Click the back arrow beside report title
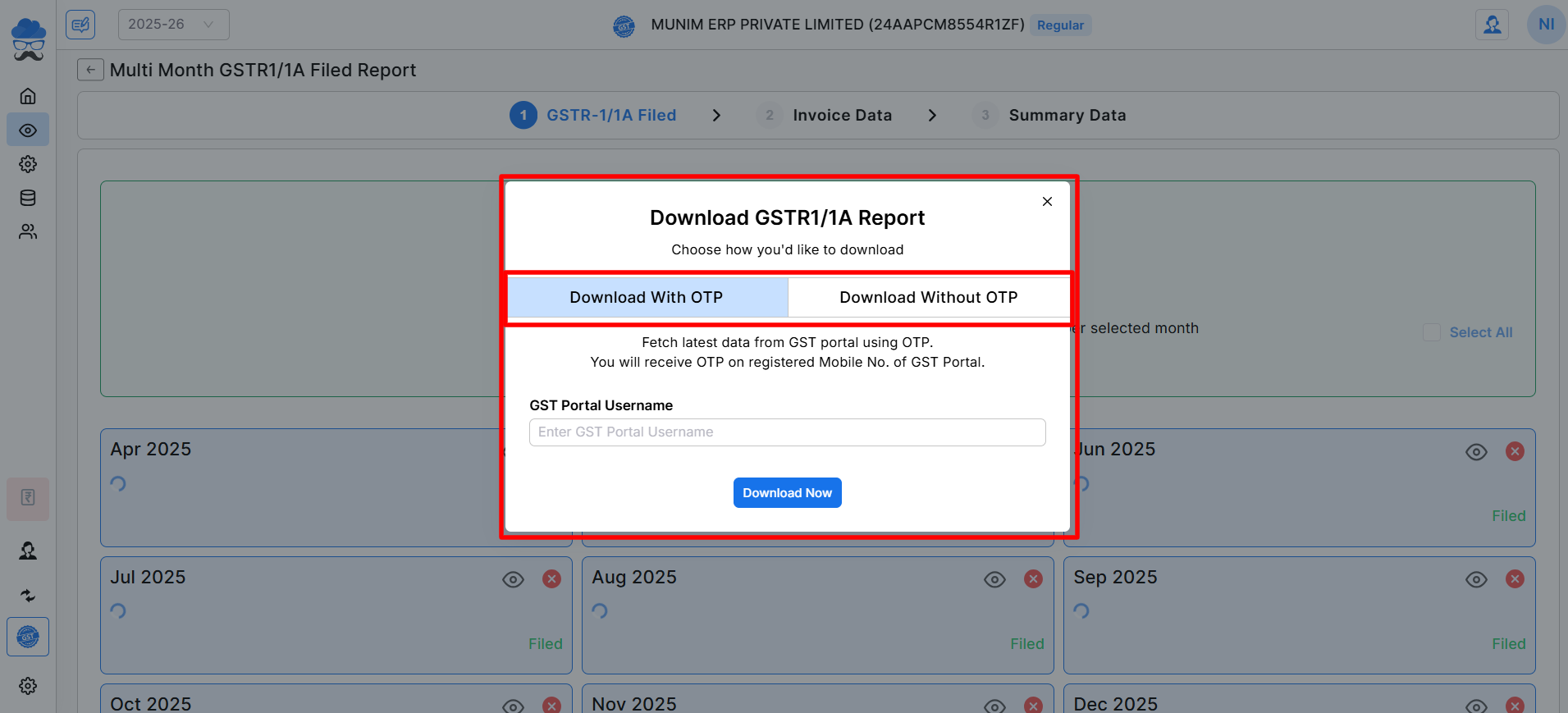 click(x=90, y=71)
